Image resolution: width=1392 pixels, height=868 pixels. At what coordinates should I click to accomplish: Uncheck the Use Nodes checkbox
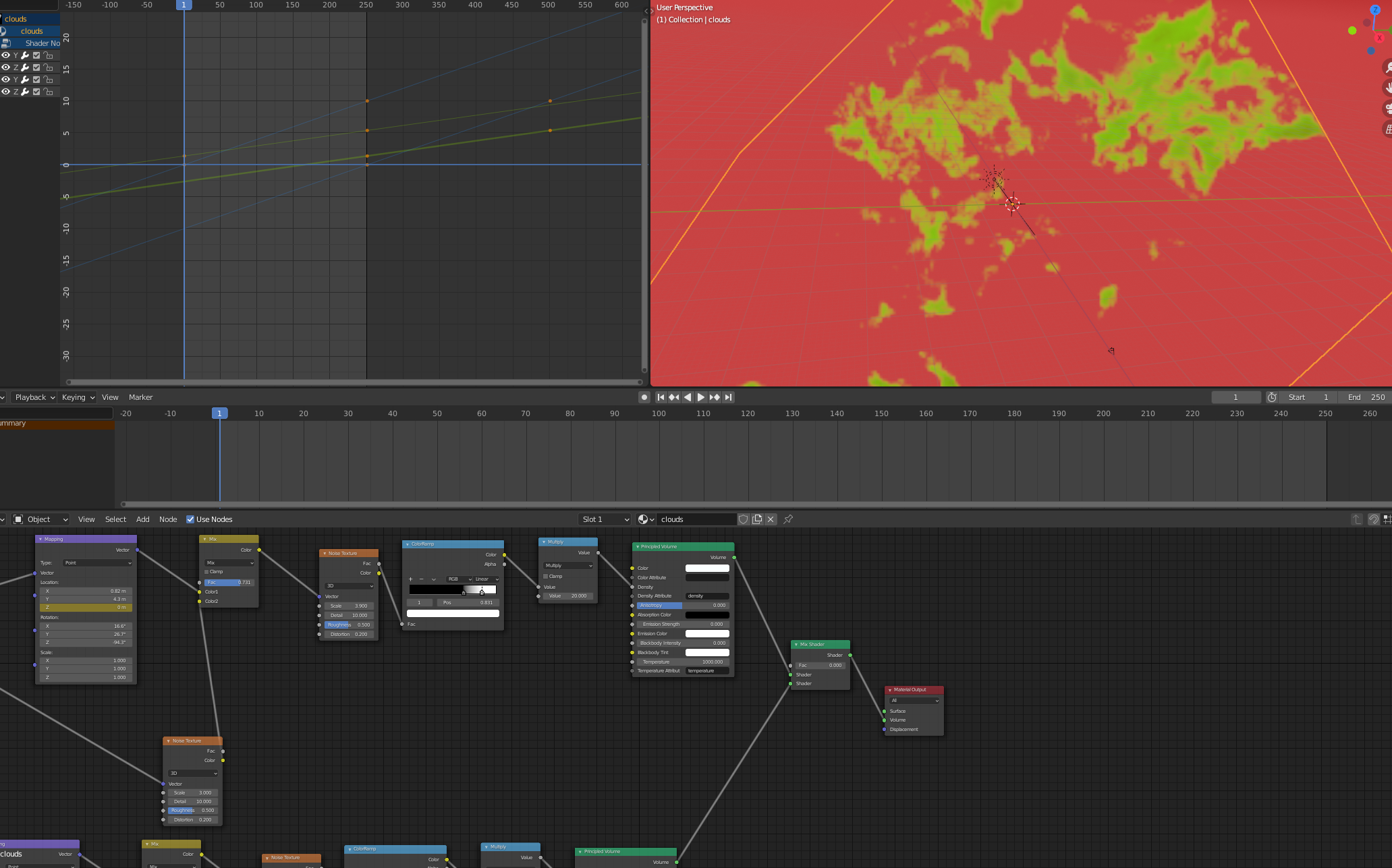[x=190, y=519]
